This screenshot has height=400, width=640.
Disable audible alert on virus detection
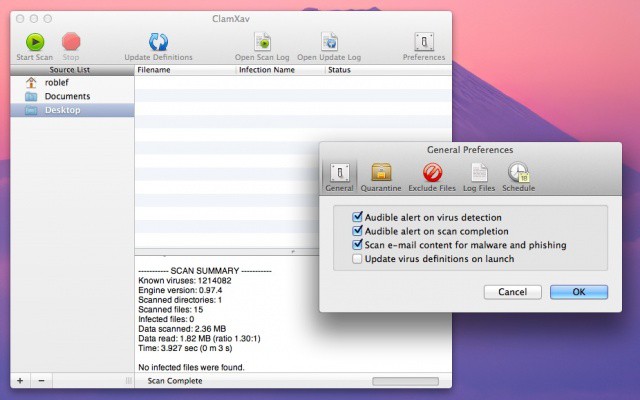357,217
